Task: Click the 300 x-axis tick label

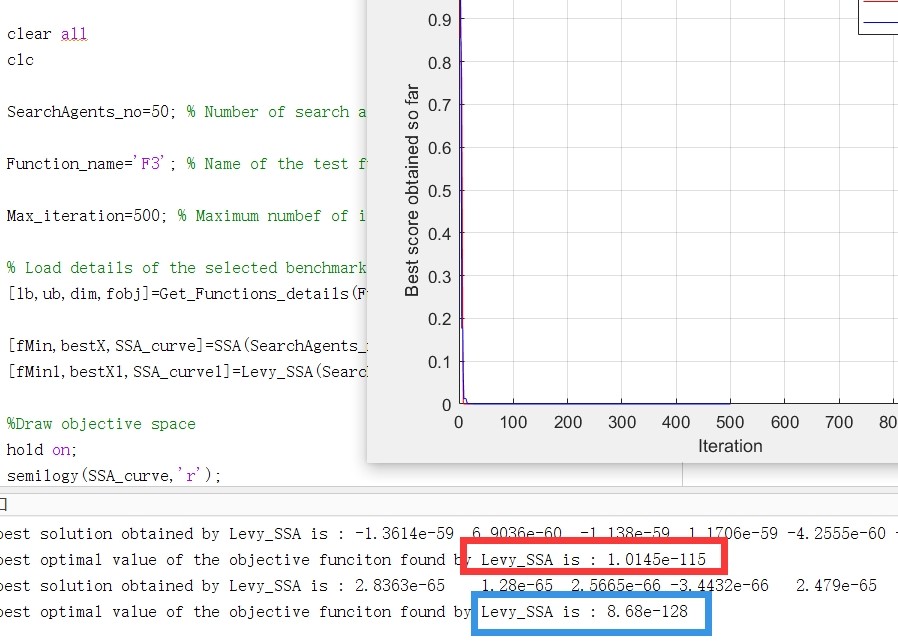Action: coord(622,423)
